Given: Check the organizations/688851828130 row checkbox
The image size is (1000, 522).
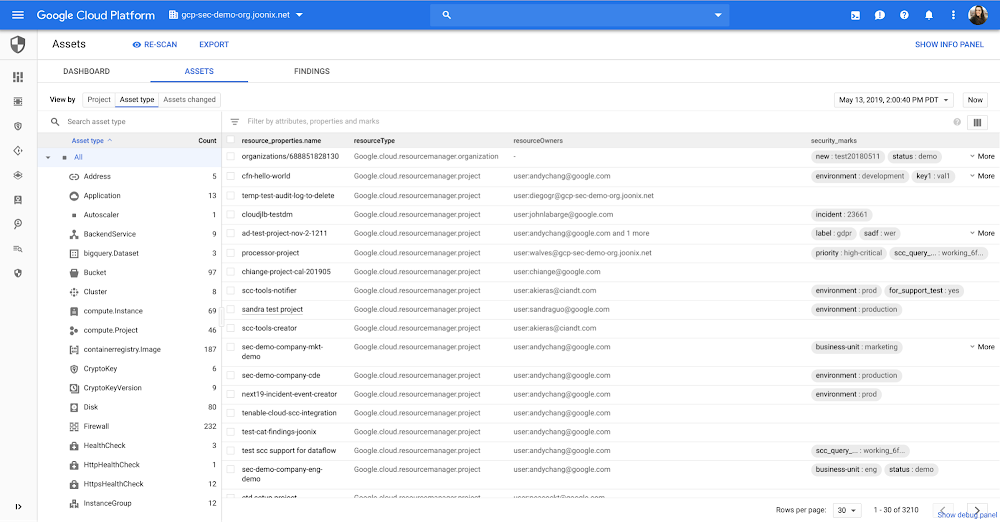Looking at the screenshot, I should point(231,156).
